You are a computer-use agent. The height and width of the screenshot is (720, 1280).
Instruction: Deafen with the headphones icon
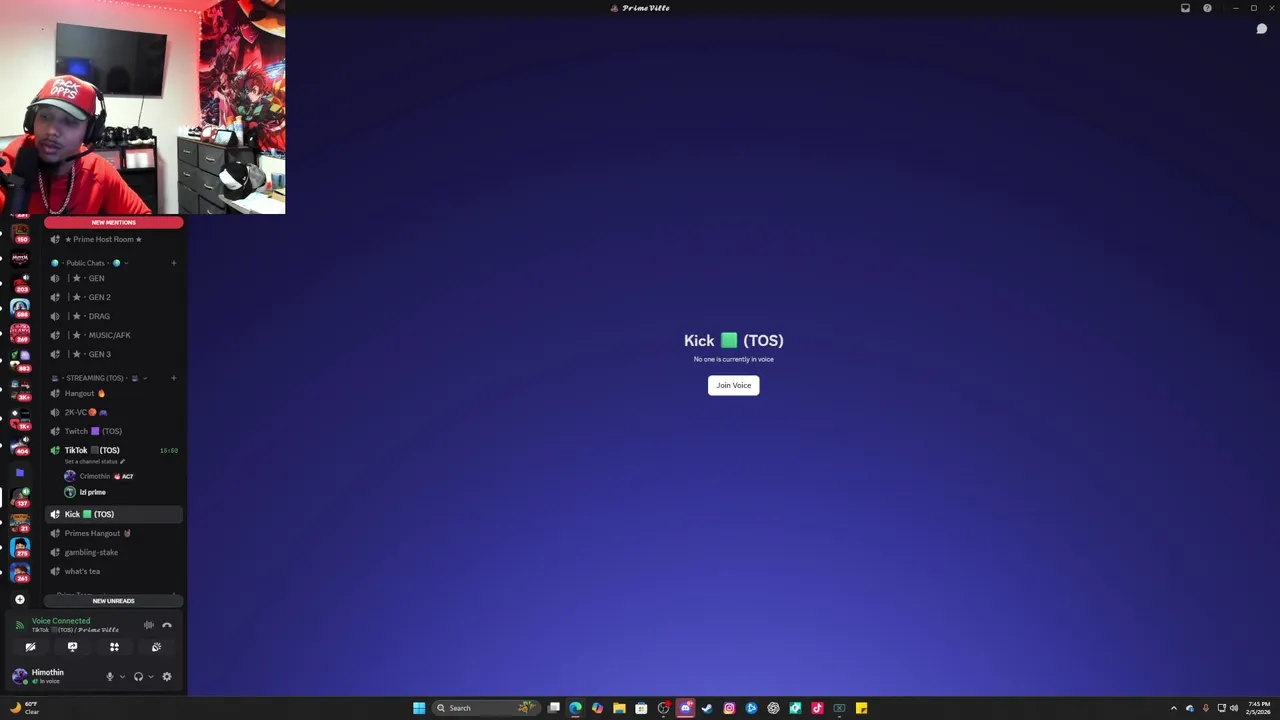(x=138, y=677)
